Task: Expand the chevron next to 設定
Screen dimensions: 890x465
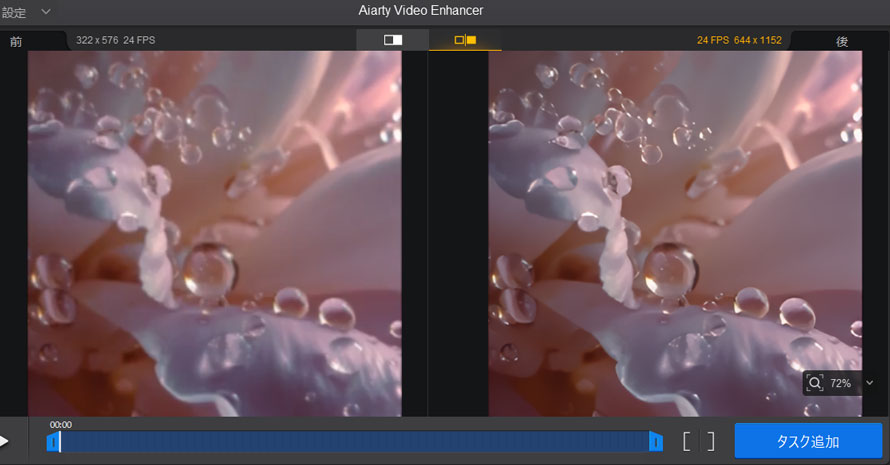Action: click(x=46, y=11)
